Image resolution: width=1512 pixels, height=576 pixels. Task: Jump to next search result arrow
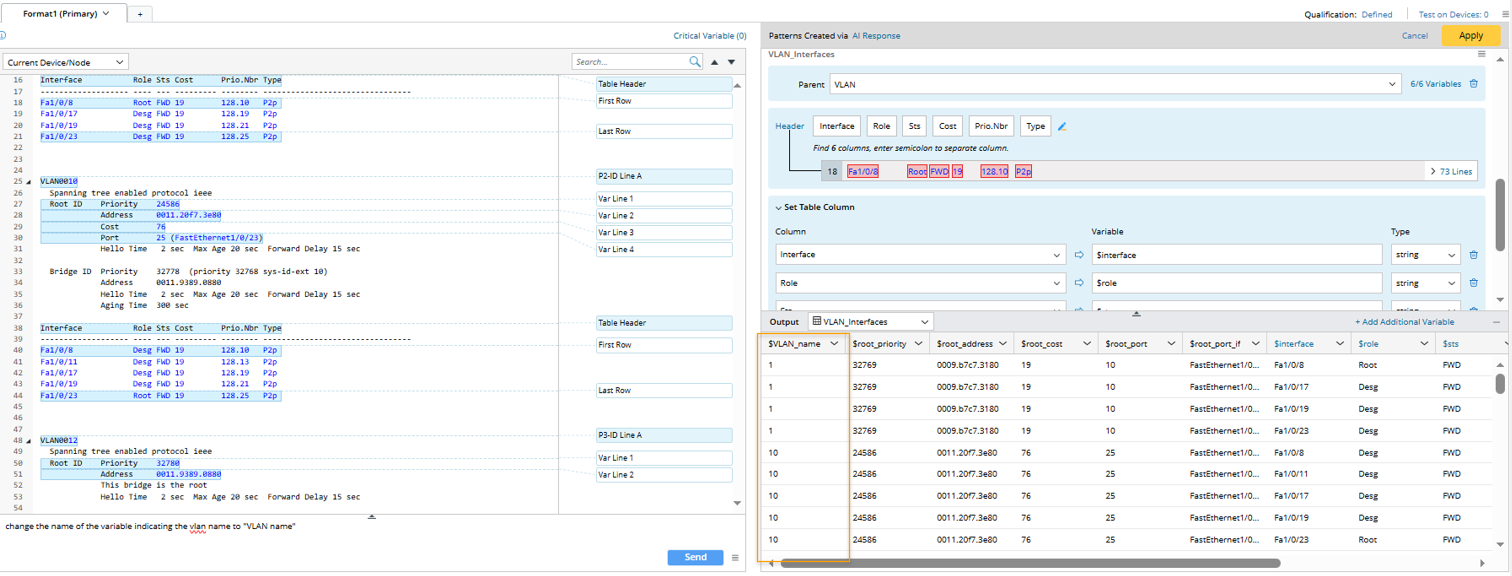(x=732, y=62)
